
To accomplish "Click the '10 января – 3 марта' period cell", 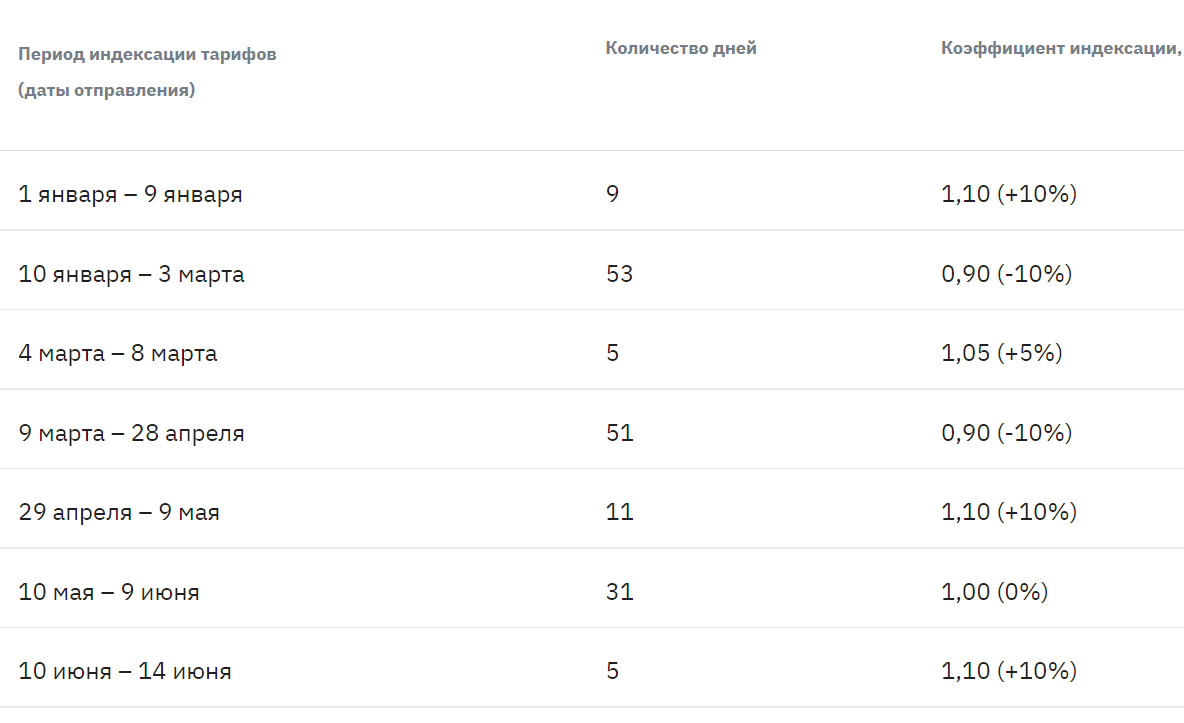I will [131, 274].
